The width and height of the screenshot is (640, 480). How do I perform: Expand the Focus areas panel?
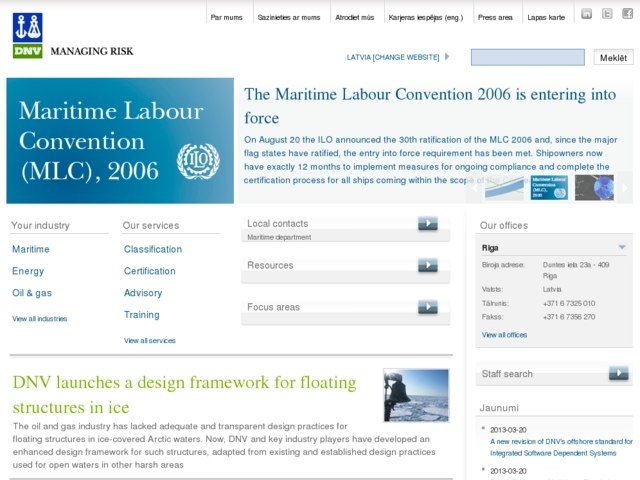345,312
